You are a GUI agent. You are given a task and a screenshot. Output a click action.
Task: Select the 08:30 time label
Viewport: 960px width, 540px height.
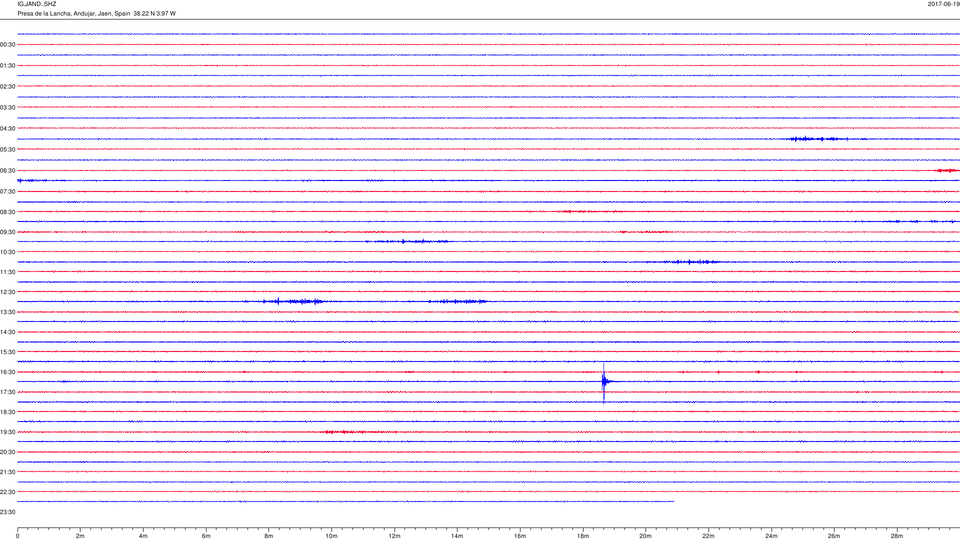point(8,212)
